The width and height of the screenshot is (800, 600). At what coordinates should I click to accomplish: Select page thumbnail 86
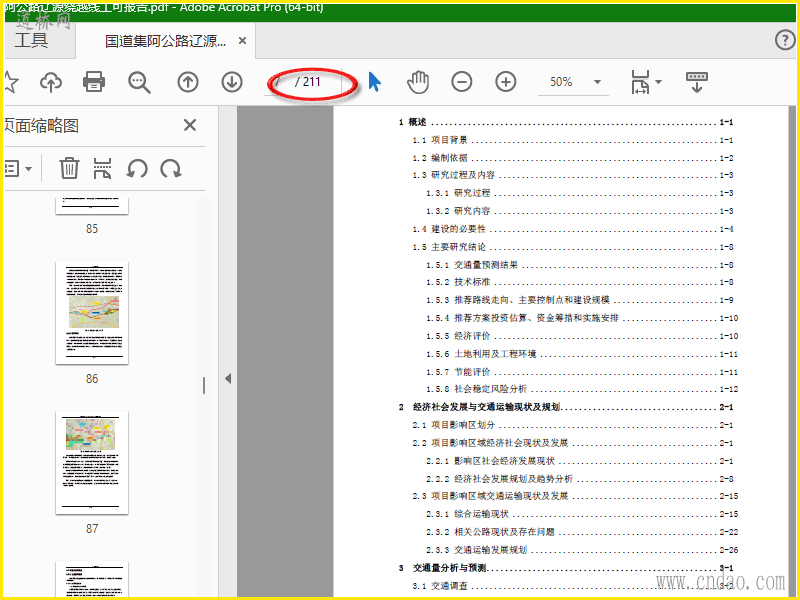(92, 312)
